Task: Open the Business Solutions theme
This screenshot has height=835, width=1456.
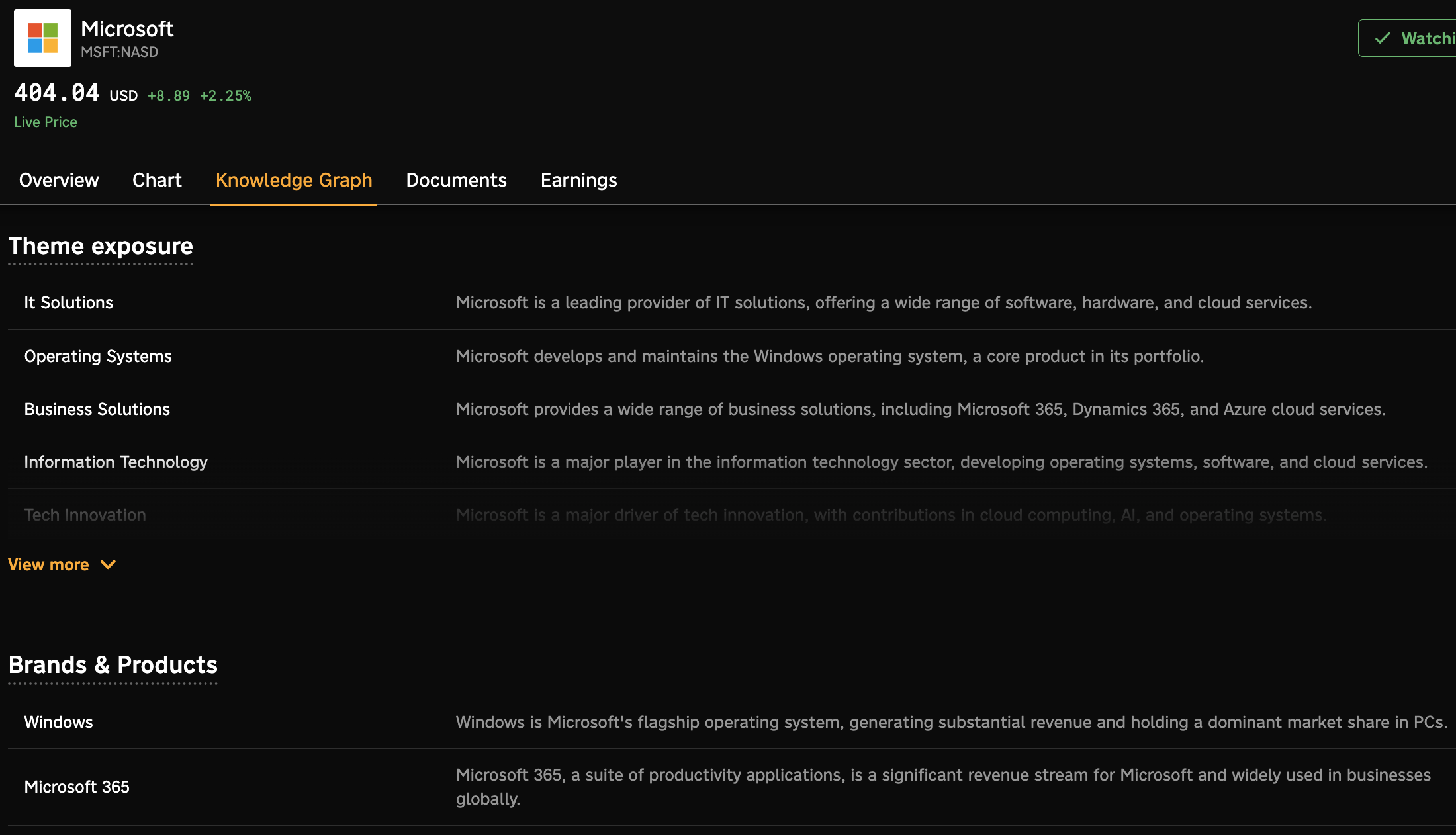Action: (x=97, y=409)
